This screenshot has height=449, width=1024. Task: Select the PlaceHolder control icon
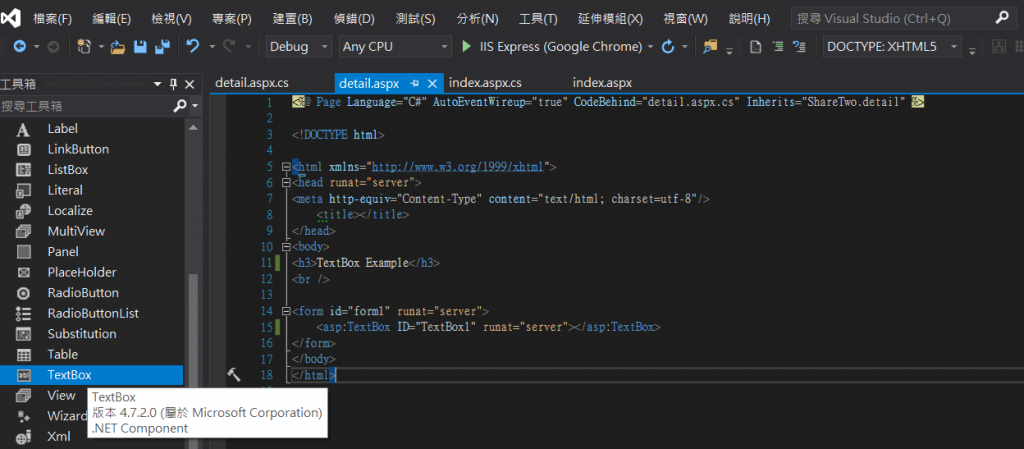click(24, 272)
